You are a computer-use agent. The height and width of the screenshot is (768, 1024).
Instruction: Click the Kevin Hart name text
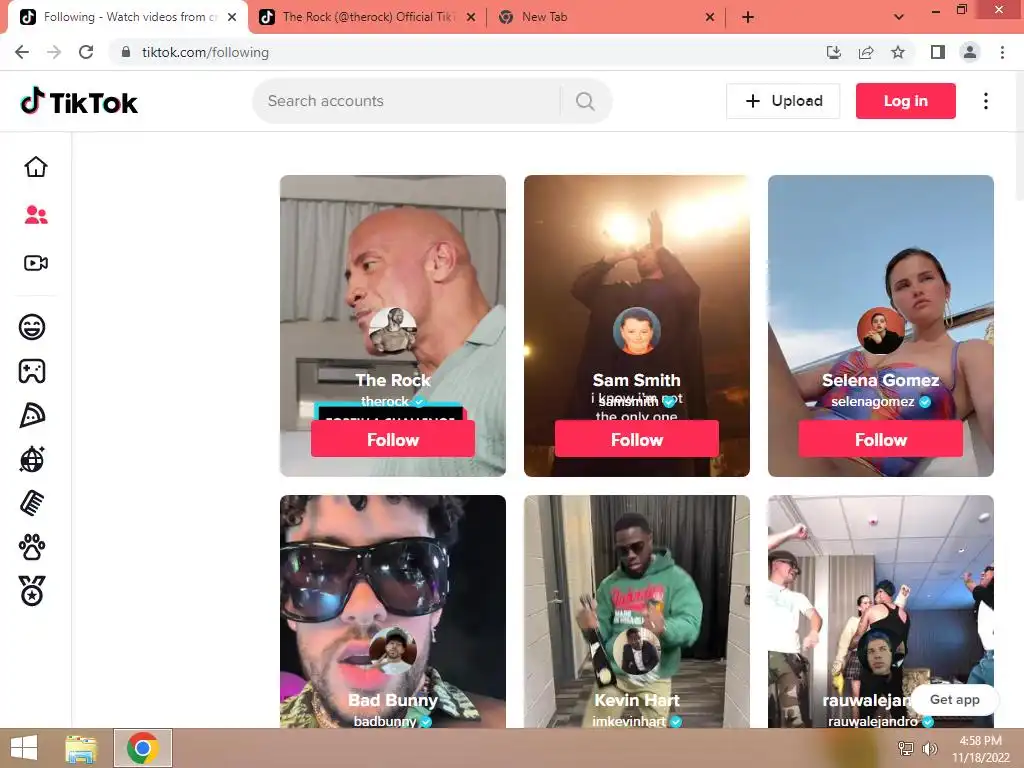point(637,700)
